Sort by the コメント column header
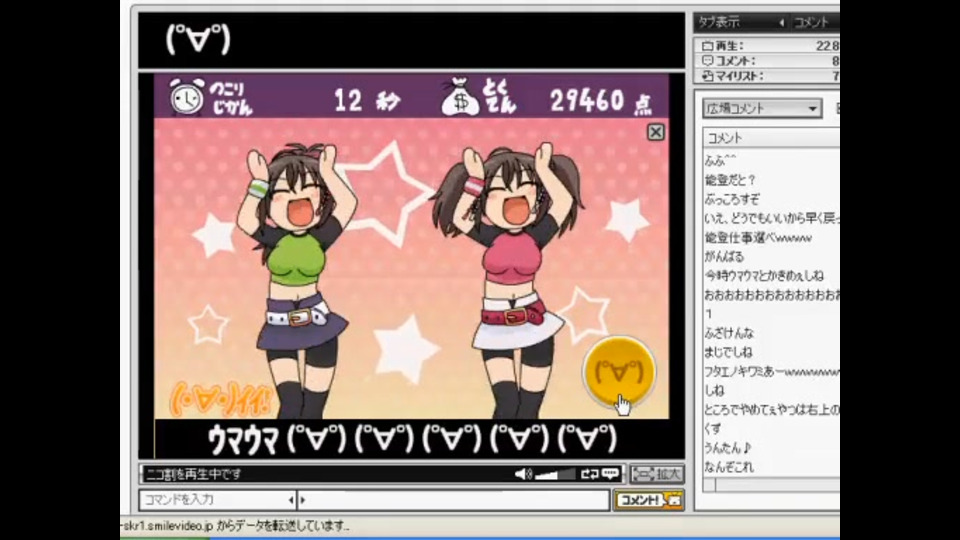This screenshot has width=960, height=540. tap(771, 138)
